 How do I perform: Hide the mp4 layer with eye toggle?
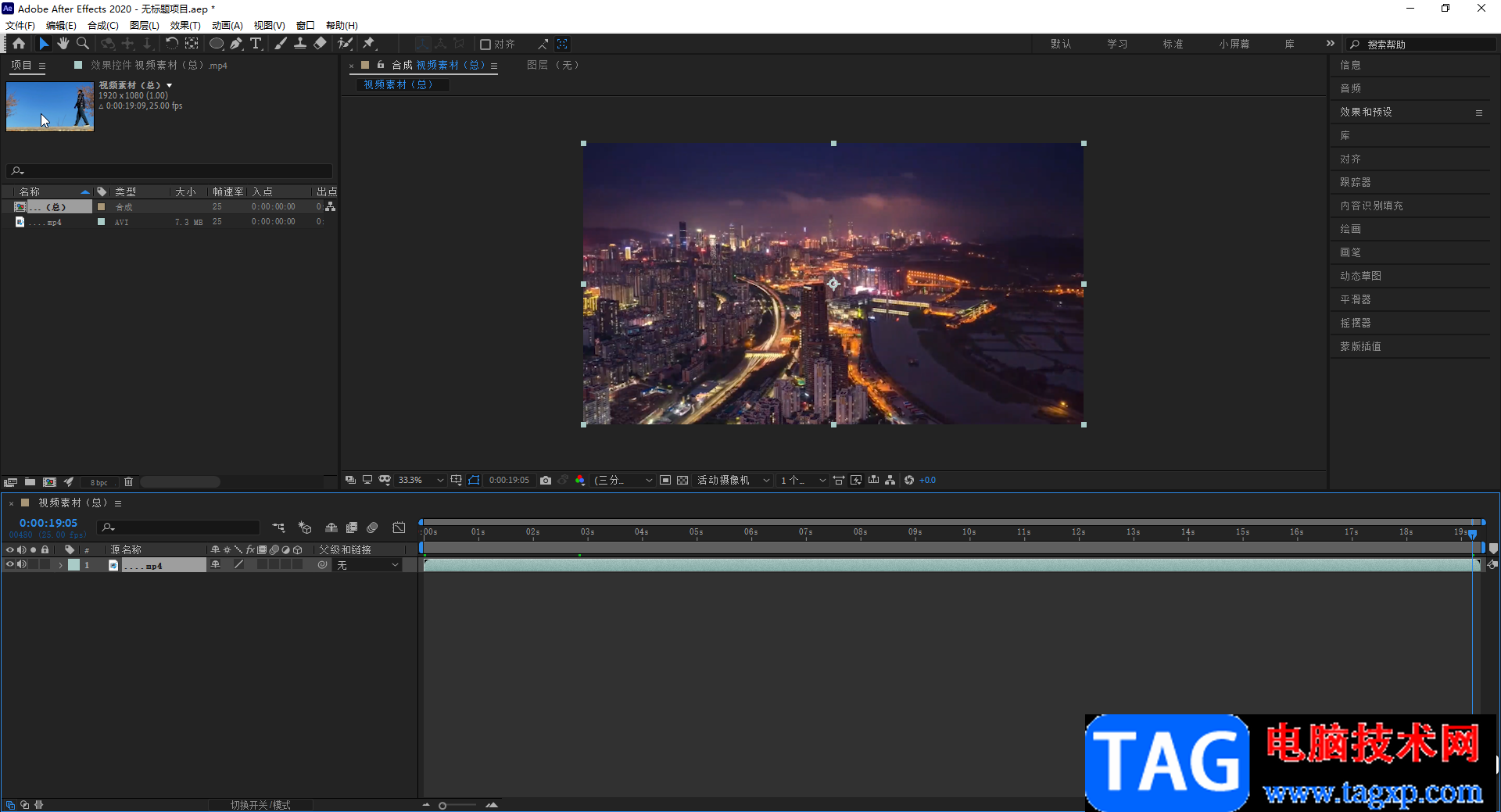[10, 564]
